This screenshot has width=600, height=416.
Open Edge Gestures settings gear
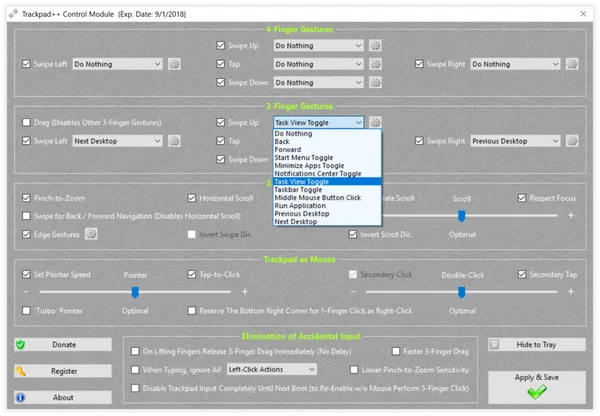[91, 234]
